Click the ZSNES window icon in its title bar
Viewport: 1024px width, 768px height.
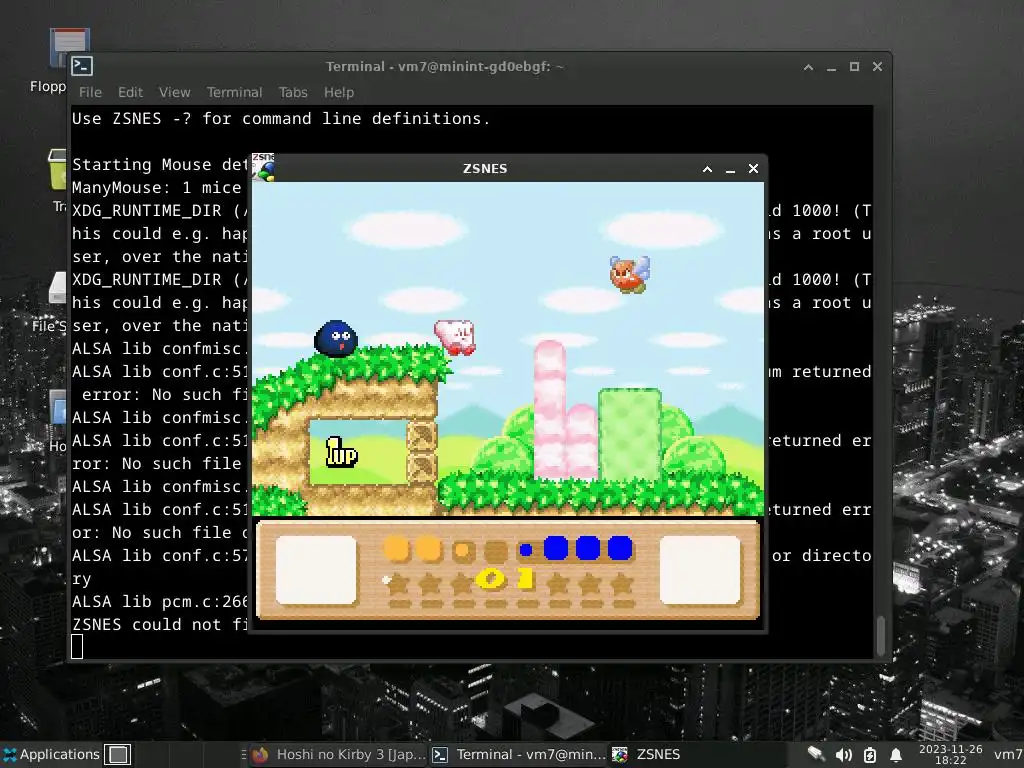tap(263, 168)
